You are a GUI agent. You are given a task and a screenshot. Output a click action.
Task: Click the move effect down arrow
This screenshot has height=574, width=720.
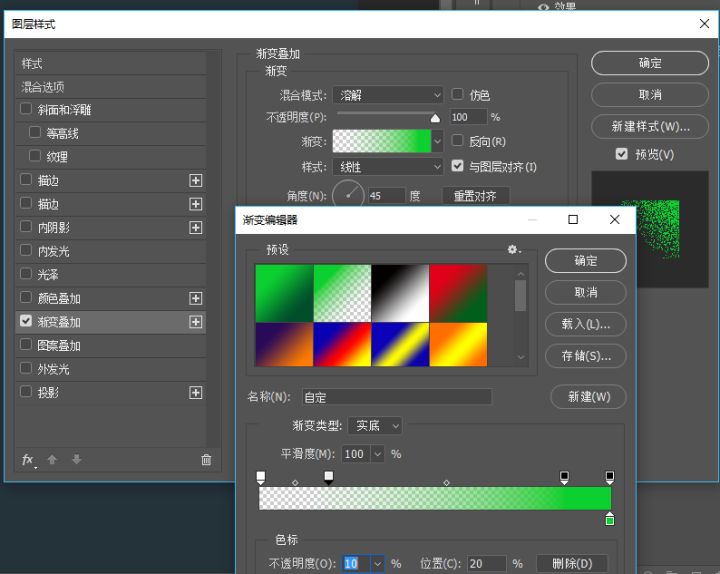pos(76,460)
